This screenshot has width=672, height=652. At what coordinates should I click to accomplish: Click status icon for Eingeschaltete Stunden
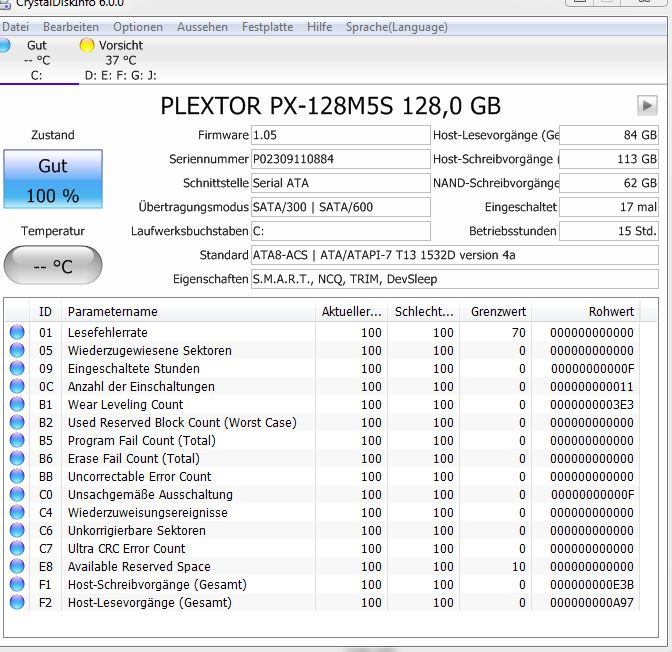pyautogui.click(x=17, y=368)
